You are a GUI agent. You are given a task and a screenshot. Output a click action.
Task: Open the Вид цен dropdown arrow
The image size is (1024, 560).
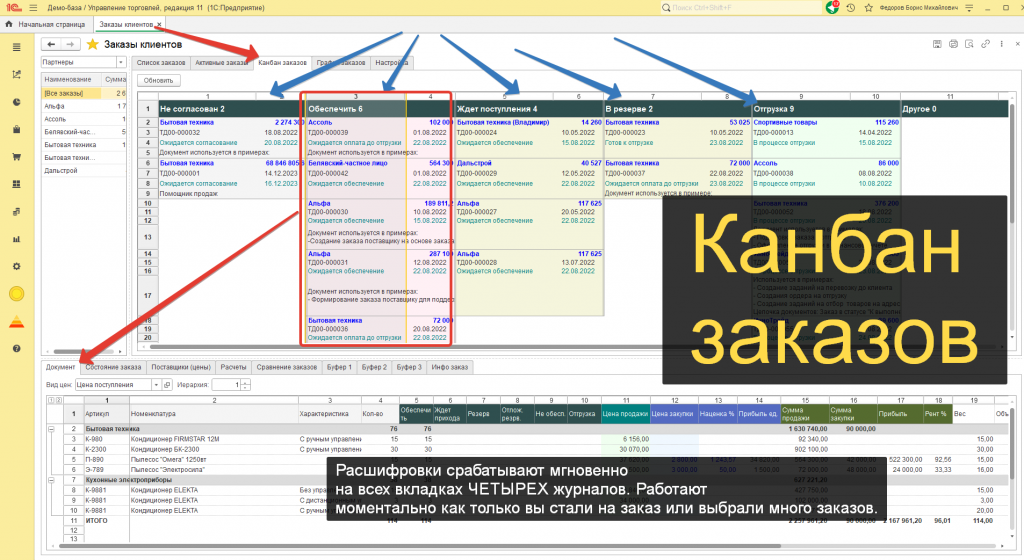point(156,385)
